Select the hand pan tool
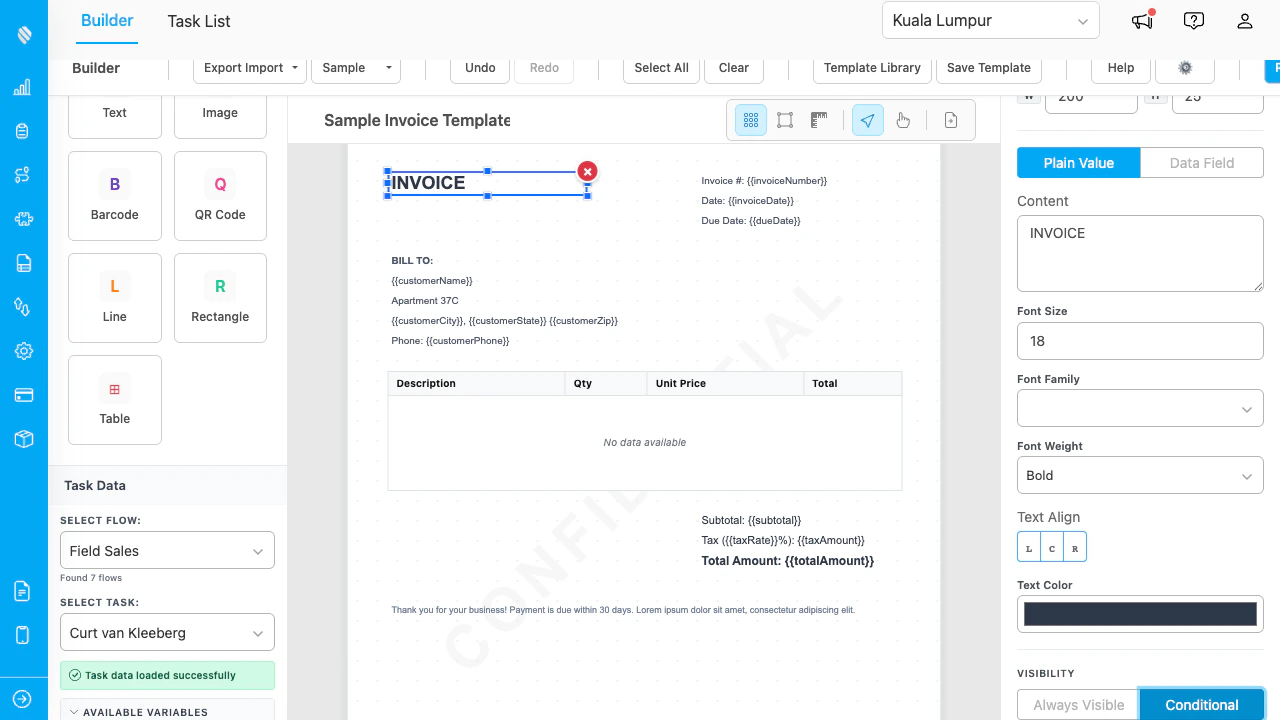Viewport: 1280px width, 720px height. click(x=903, y=119)
